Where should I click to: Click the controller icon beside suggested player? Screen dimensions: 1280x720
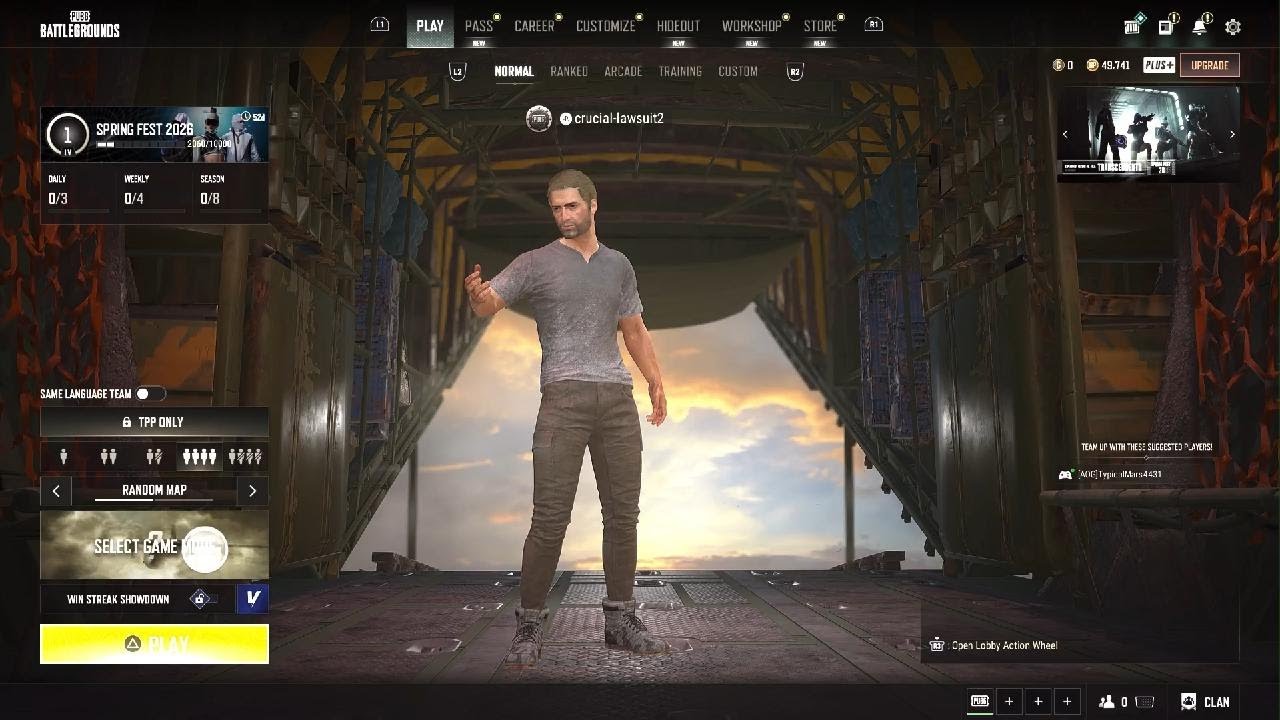point(1067,474)
